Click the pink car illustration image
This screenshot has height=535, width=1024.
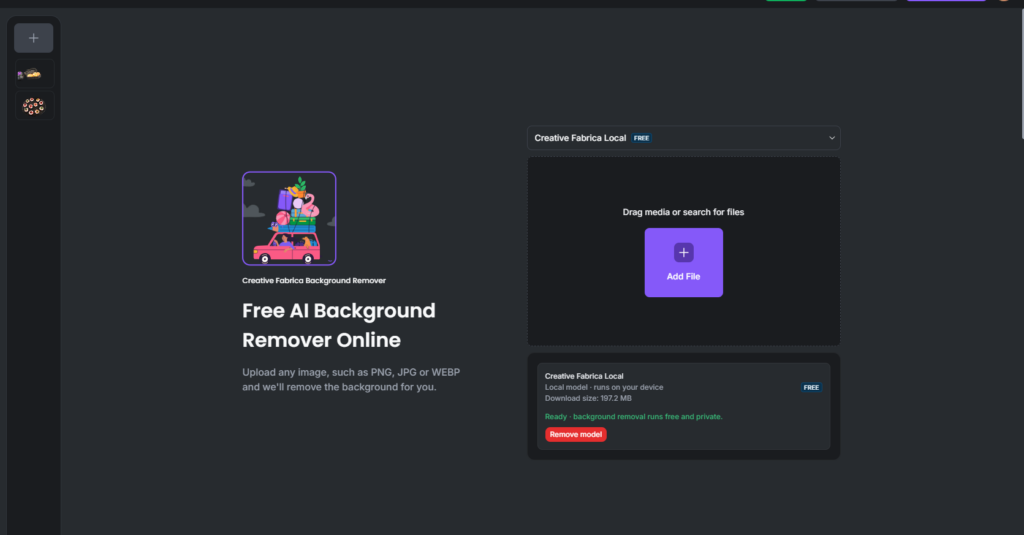(x=289, y=218)
